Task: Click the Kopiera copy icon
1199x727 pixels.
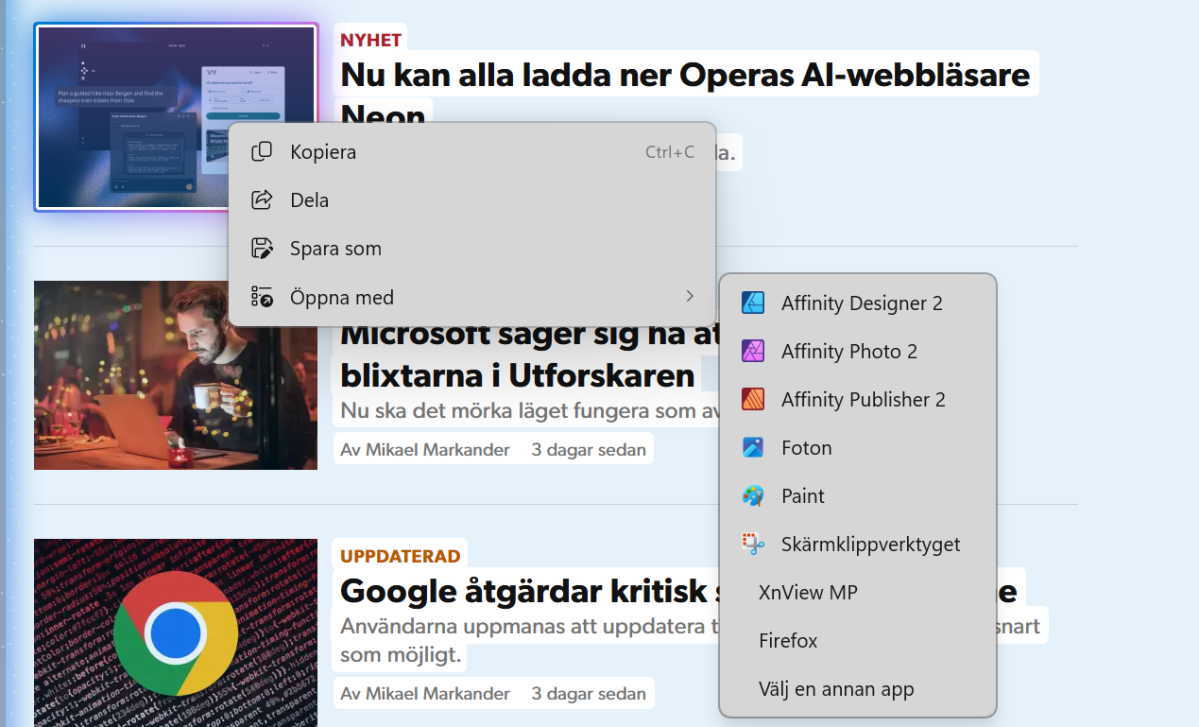Action: click(x=262, y=152)
